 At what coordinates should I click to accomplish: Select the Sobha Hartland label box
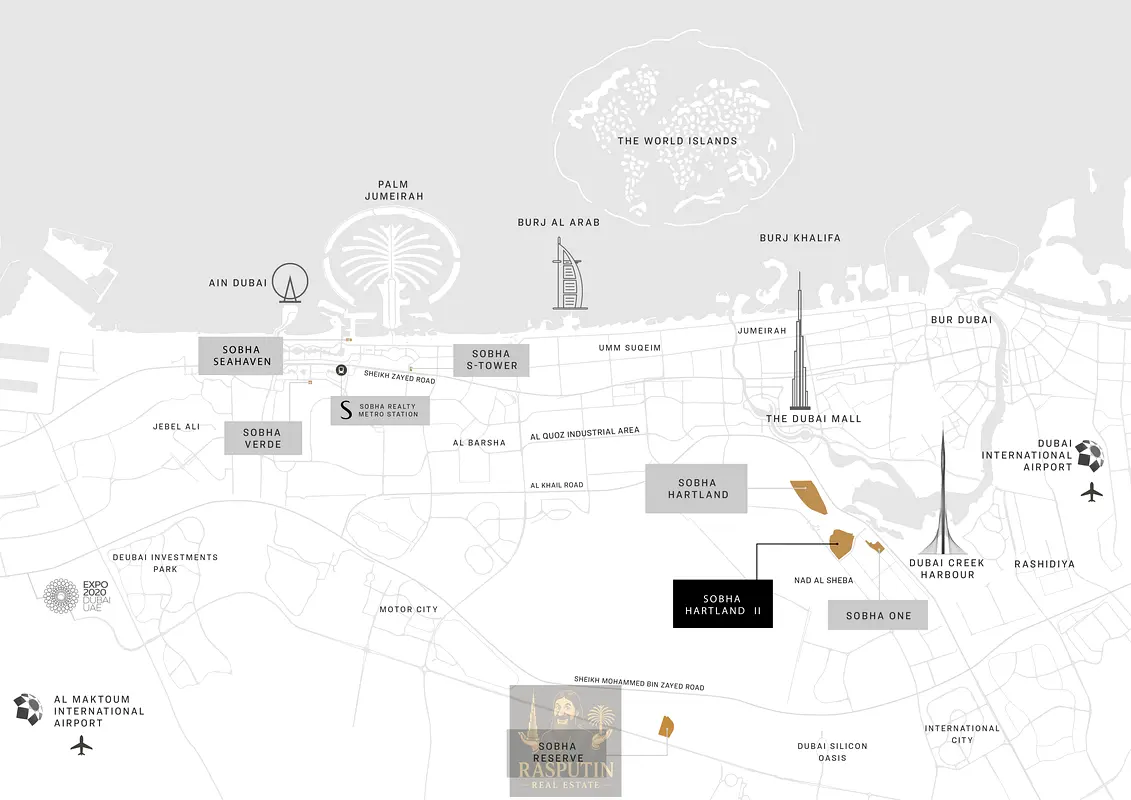696,488
